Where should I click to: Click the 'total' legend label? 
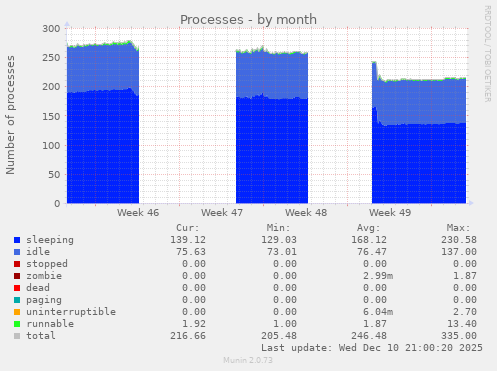(x=41, y=336)
